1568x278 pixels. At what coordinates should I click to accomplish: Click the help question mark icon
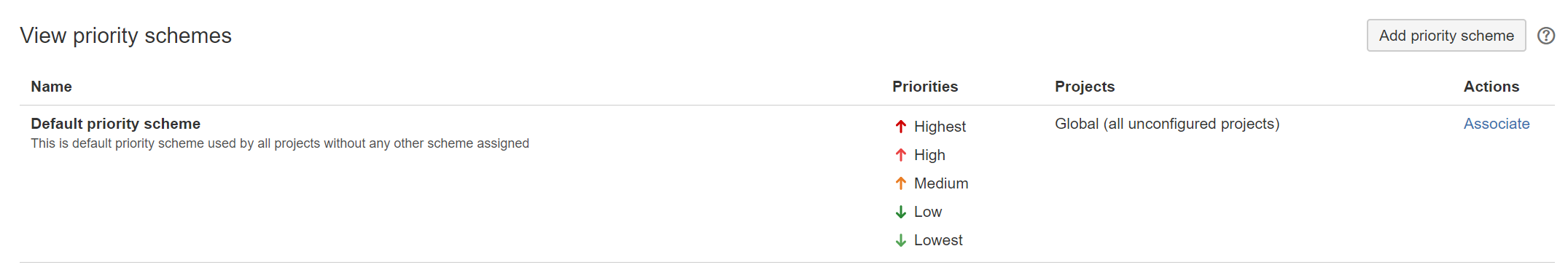click(1545, 36)
